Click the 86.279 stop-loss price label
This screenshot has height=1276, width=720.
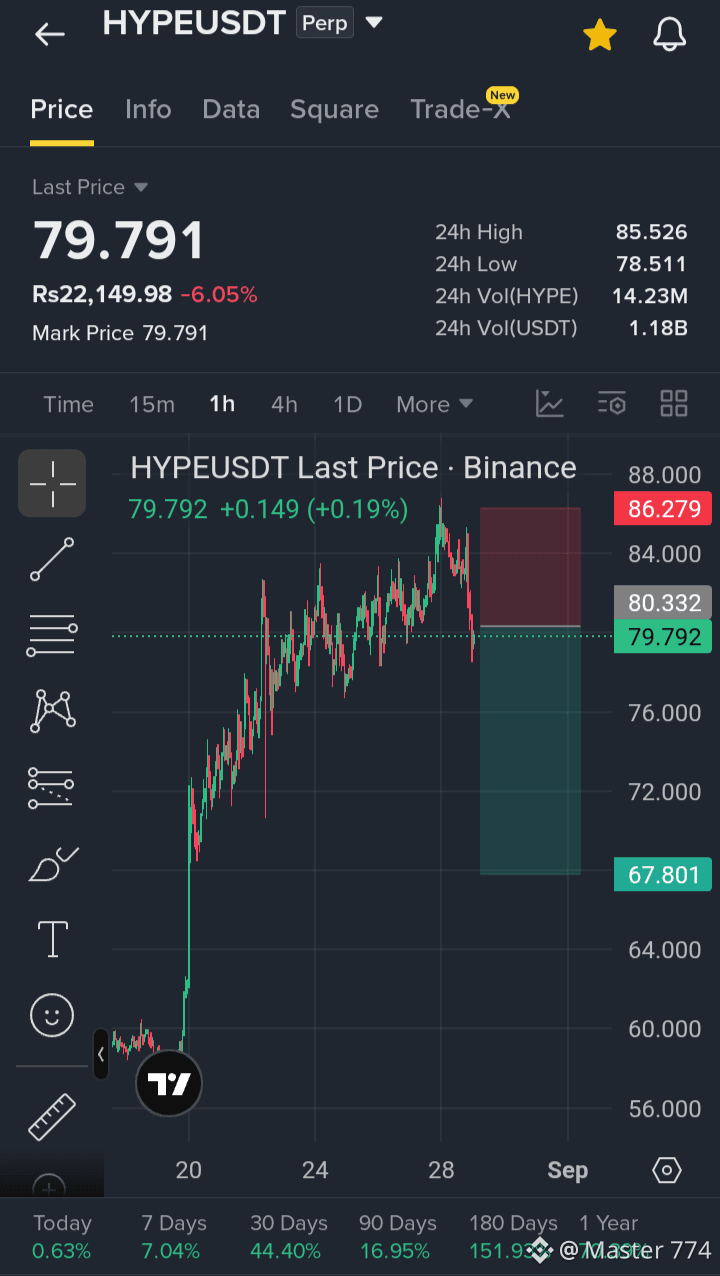pos(663,509)
